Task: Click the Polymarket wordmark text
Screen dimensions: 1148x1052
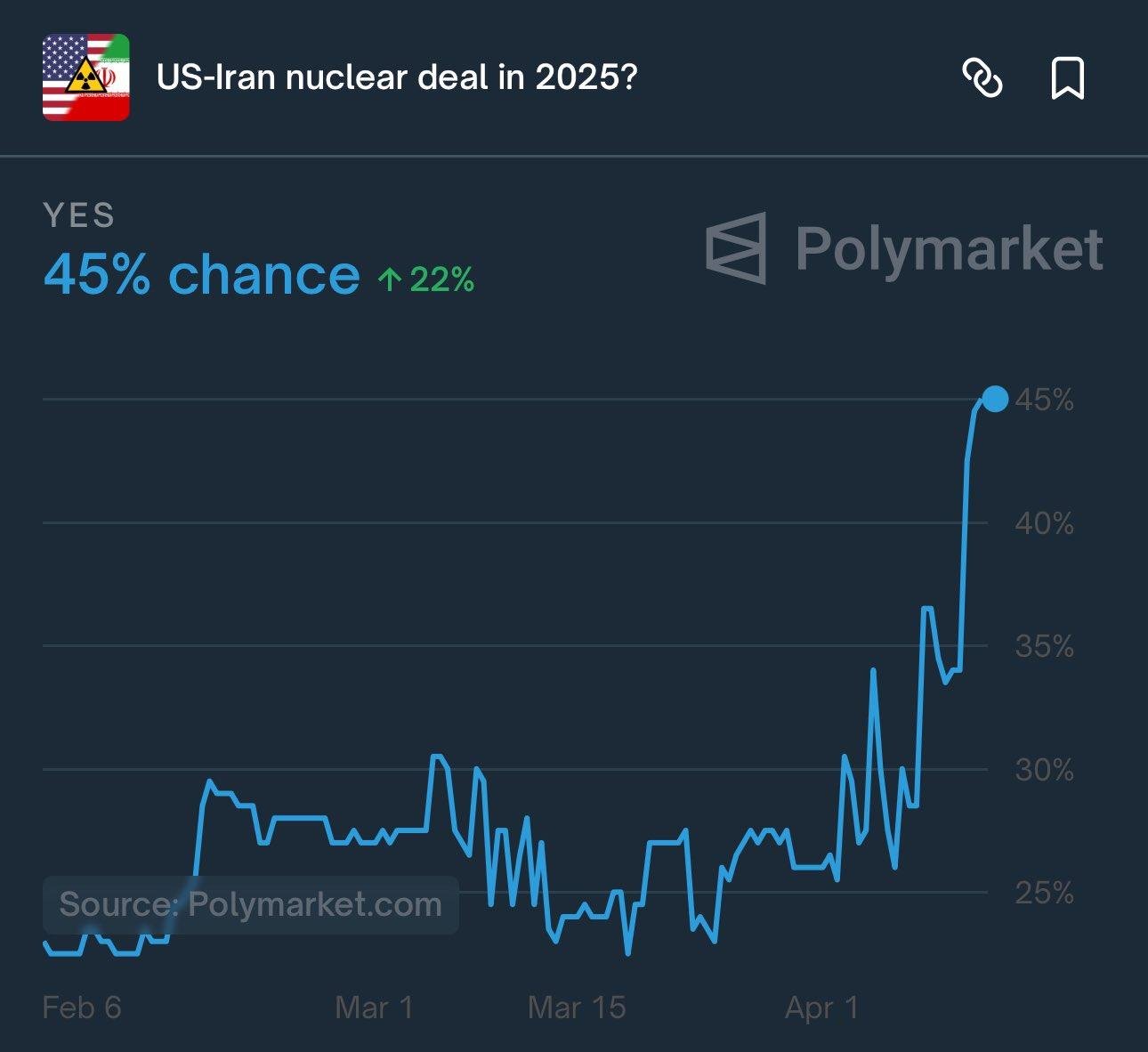Action: tap(949, 248)
